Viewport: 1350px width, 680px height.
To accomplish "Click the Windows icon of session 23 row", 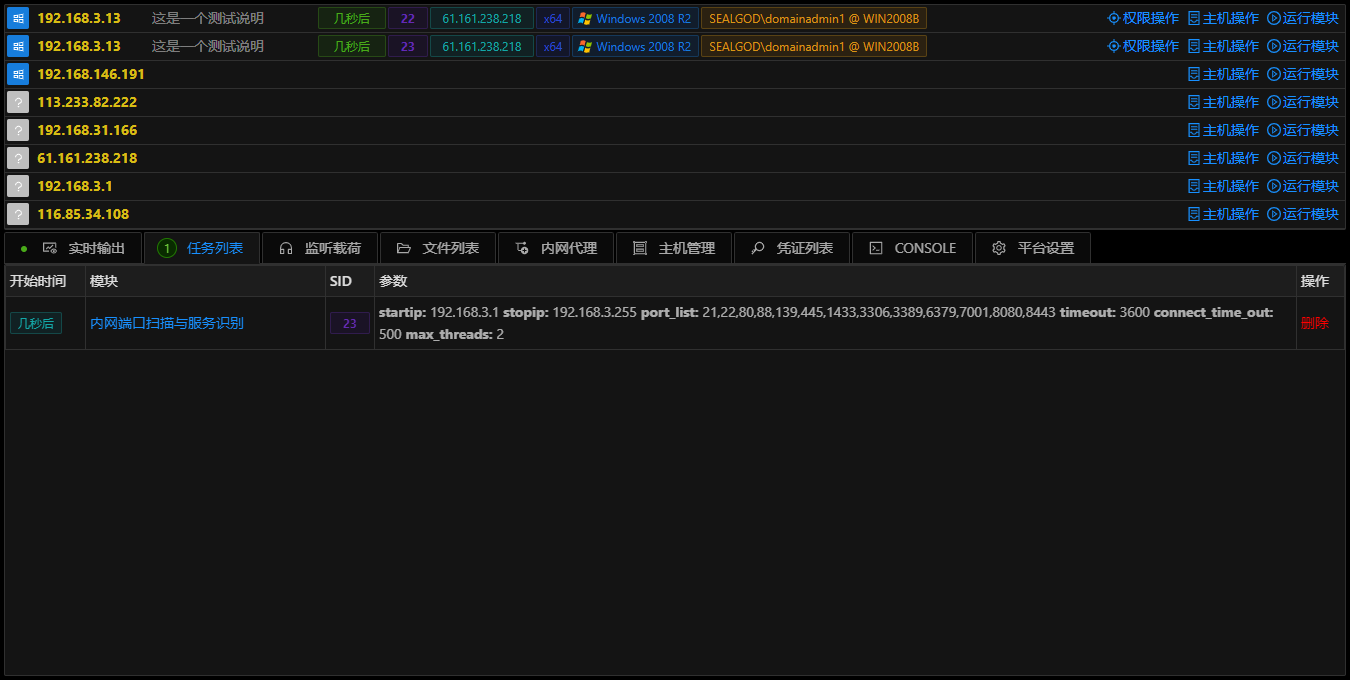I will tap(18, 46).
